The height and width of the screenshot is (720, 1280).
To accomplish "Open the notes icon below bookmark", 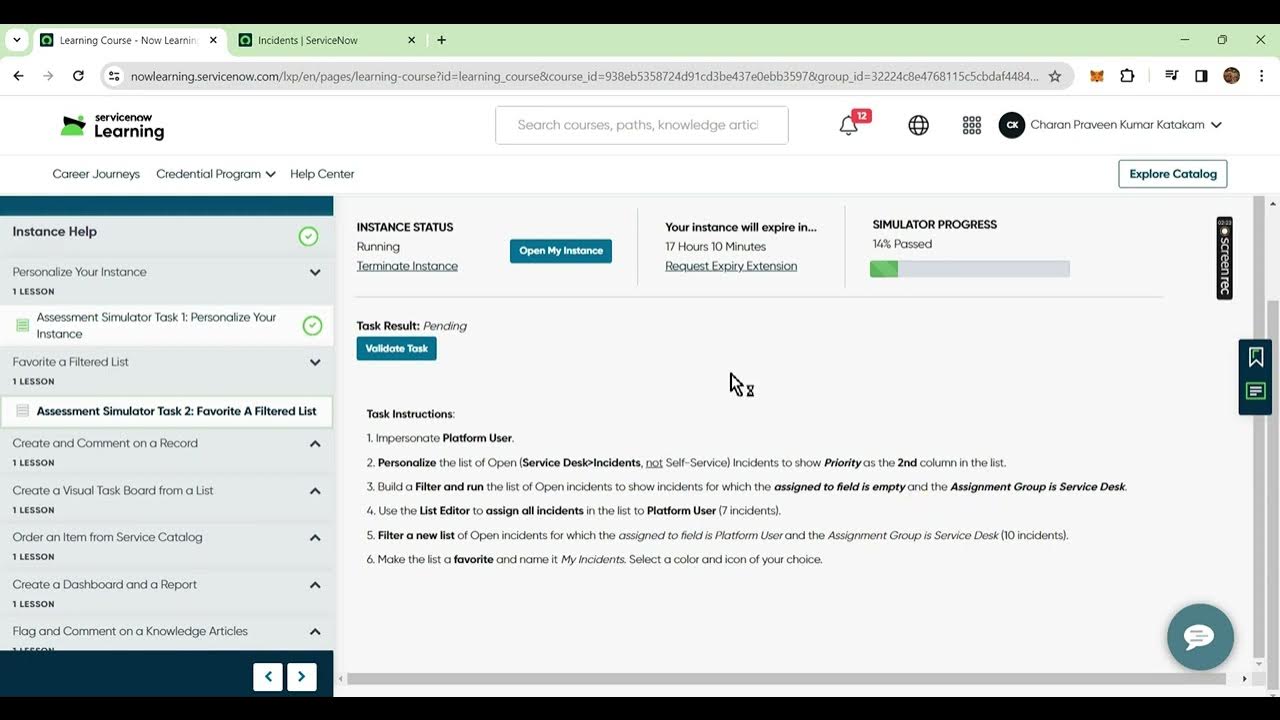I will (1256, 391).
